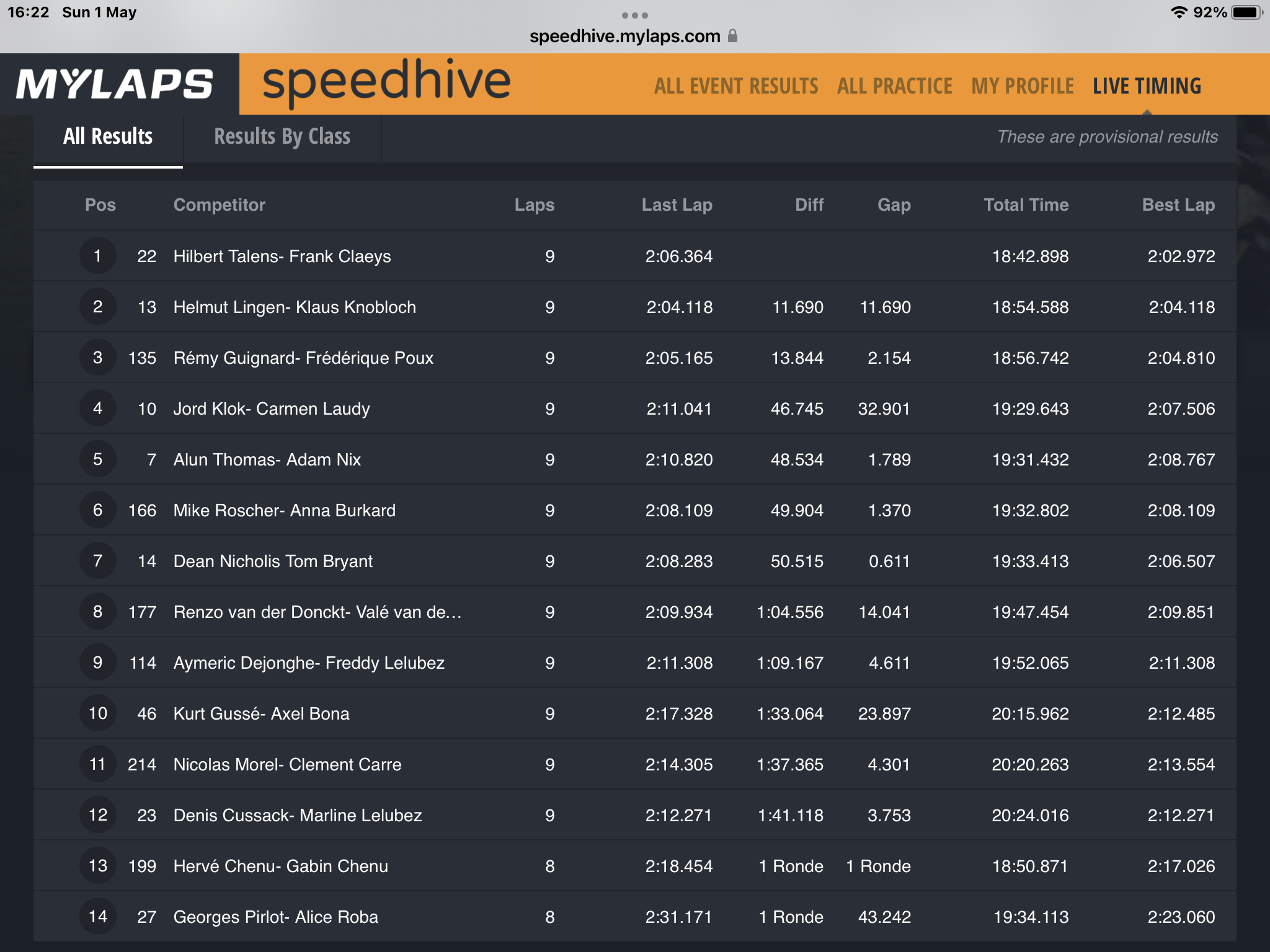Open Hilbert Talens- Frank Claeys entry
Image resolution: width=1270 pixels, height=952 pixels.
(635, 256)
